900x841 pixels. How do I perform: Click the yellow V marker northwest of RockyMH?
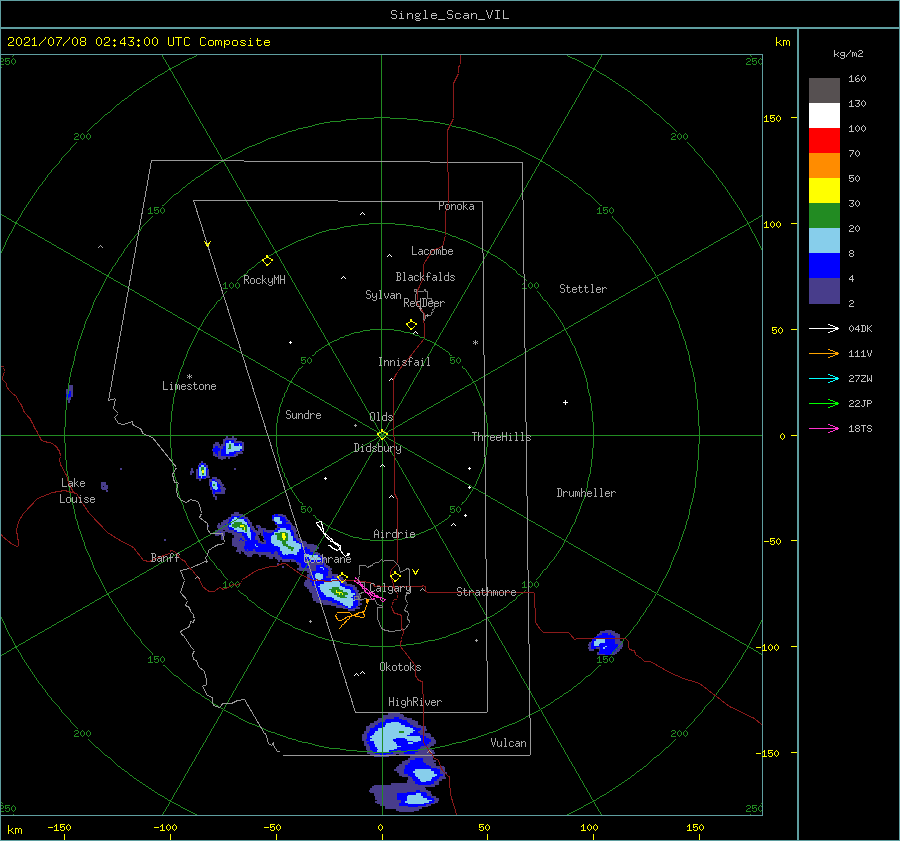pos(208,244)
